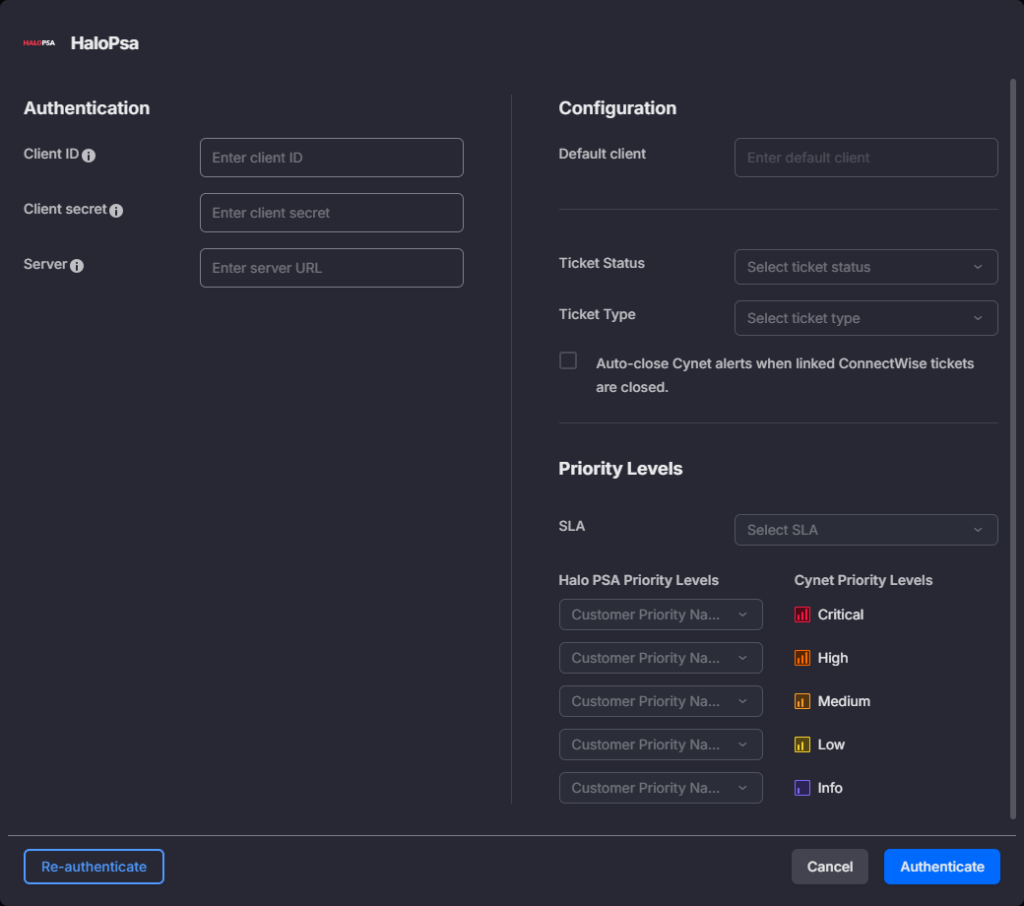Click the info icon beside Client ID
This screenshot has width=1024, height=906.
click(x=89, y=156)
